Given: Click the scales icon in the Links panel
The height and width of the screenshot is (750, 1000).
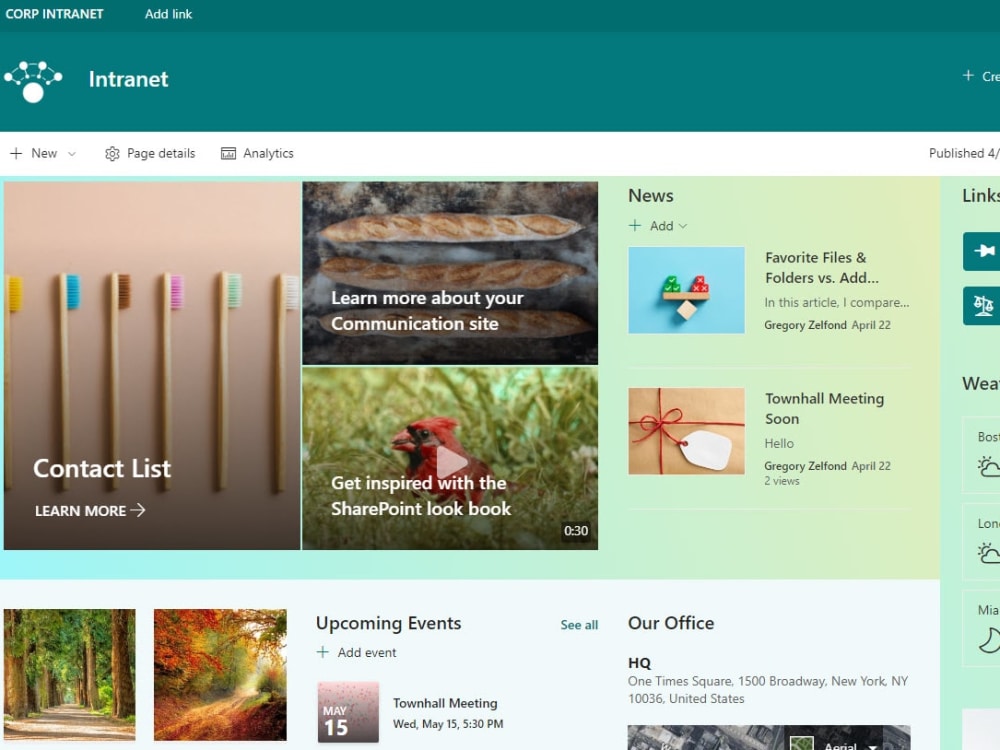Looking at the screenshot, I should coord(985,306).
